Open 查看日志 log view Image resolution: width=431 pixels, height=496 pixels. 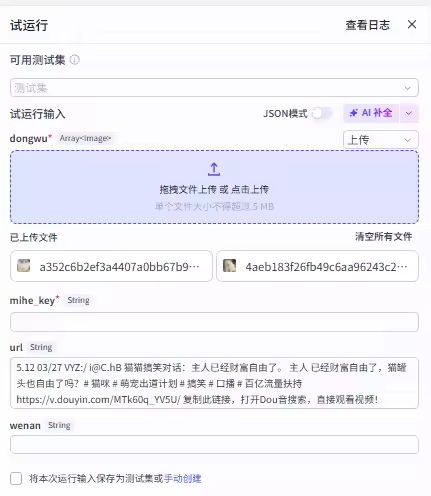point(368,25)
